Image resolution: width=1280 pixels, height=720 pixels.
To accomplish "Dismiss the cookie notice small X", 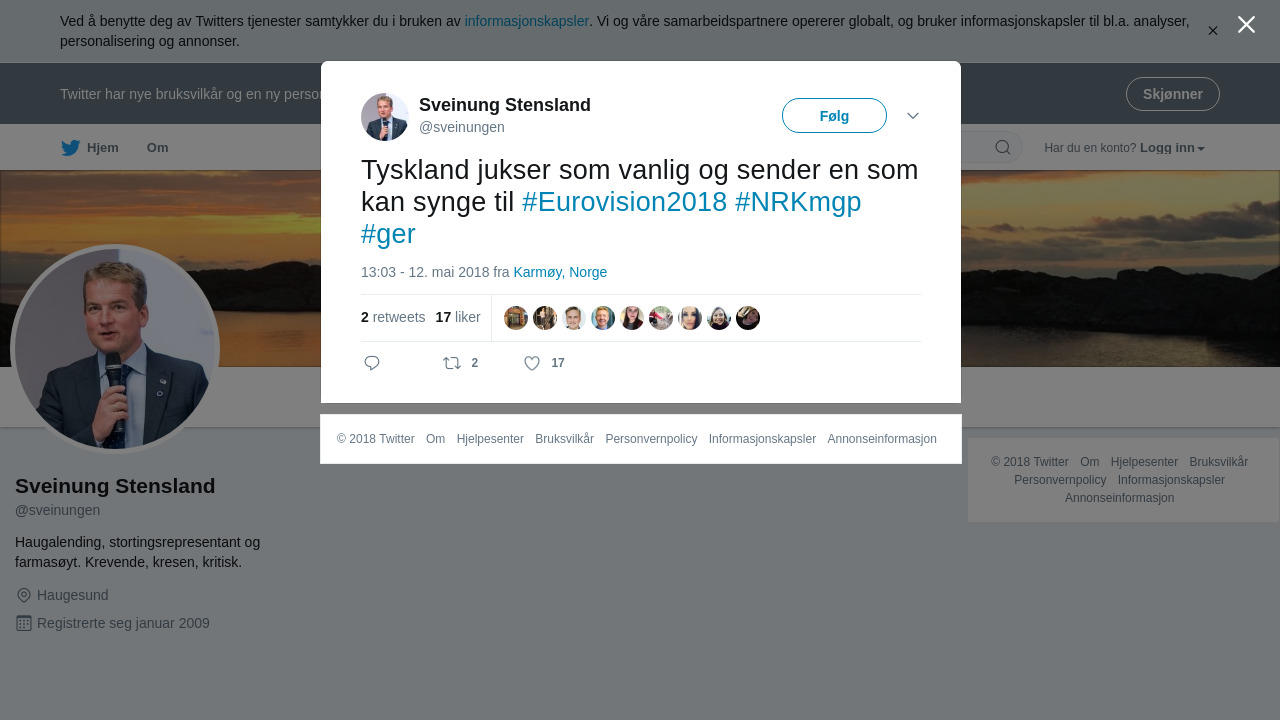I will click(x=1213, y=31).
